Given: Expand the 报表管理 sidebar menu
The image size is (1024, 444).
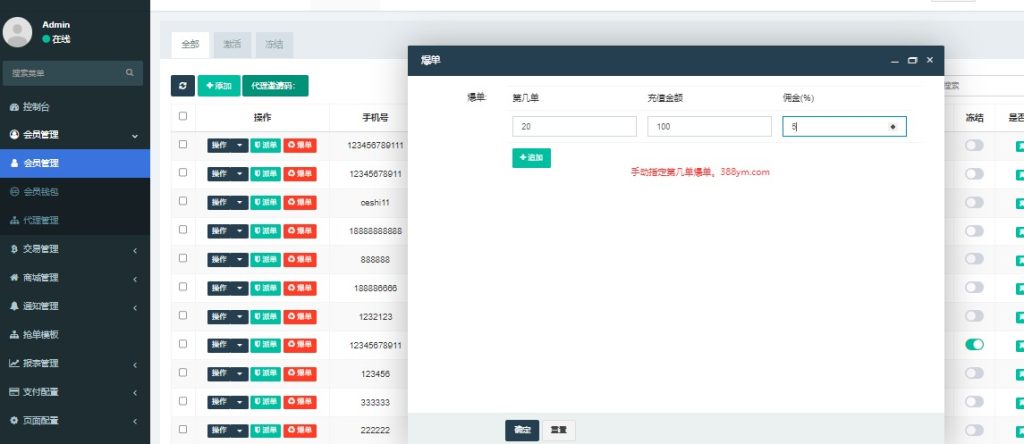Looking at the screenshot, I should (75, 363).
